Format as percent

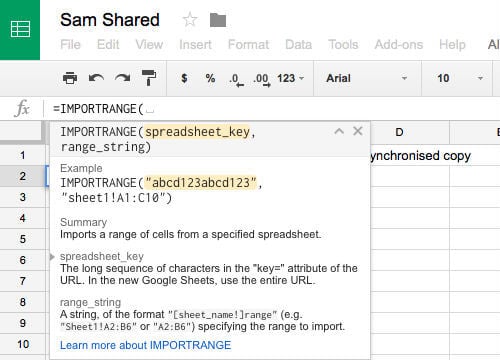[210, 78]
